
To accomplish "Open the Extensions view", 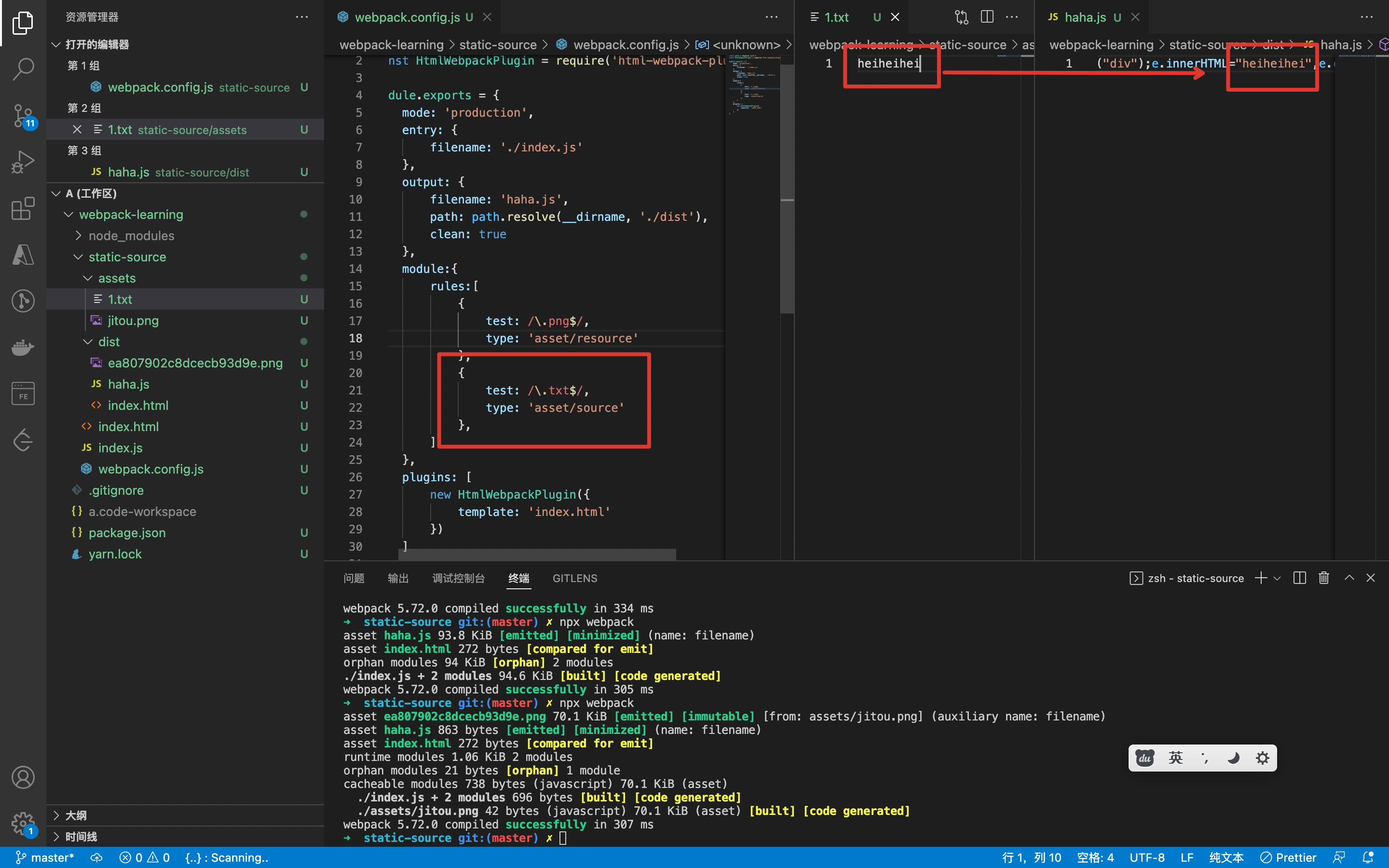I will click(23, 208).
